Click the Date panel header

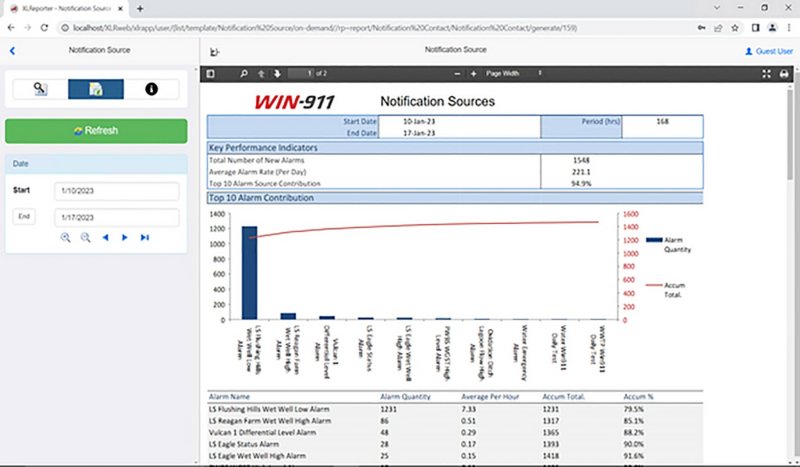pos(96,164)
